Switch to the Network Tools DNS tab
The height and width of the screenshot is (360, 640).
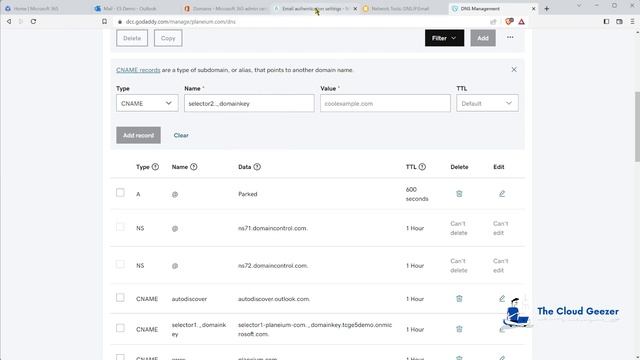pos(400,9)
